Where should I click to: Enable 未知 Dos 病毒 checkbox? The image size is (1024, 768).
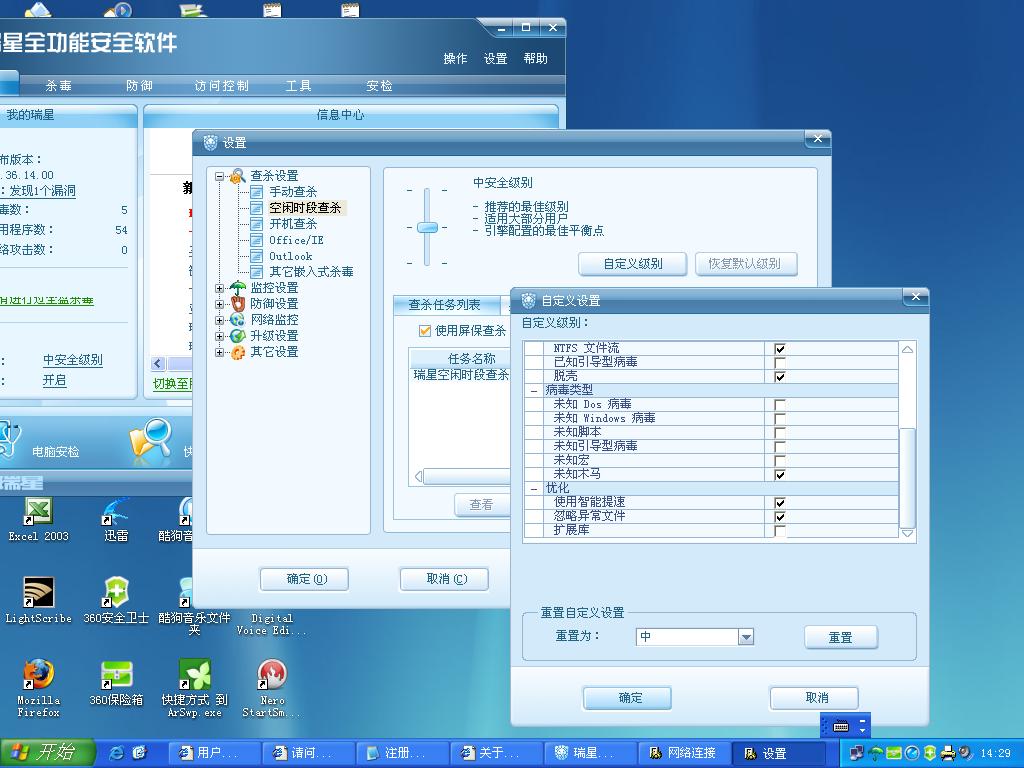[x=780, y=405]
